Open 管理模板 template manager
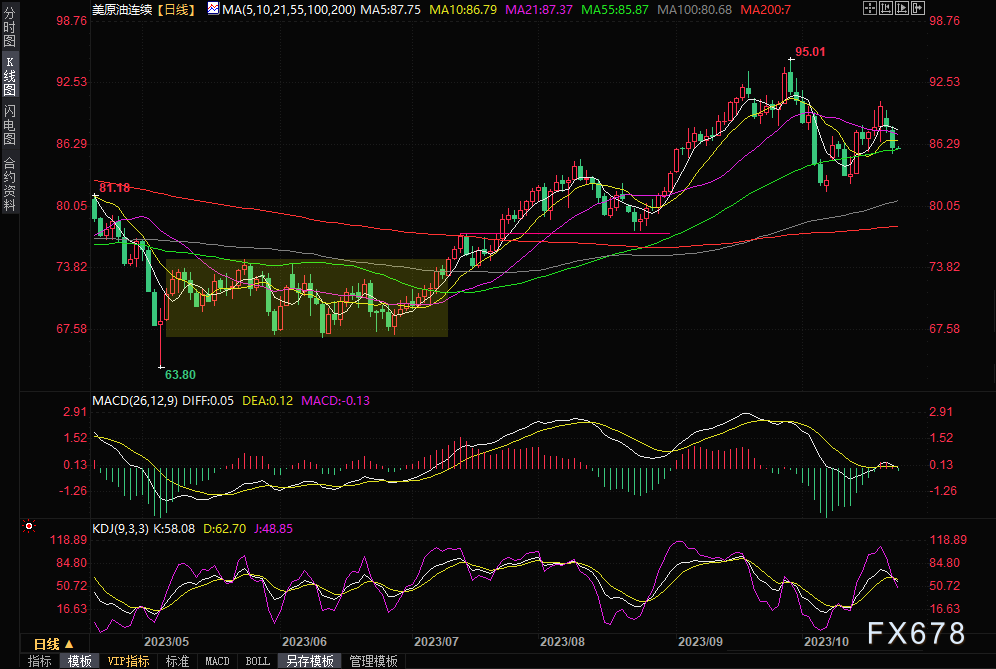Screen dimensions: 996x669 tap(373, 661)
